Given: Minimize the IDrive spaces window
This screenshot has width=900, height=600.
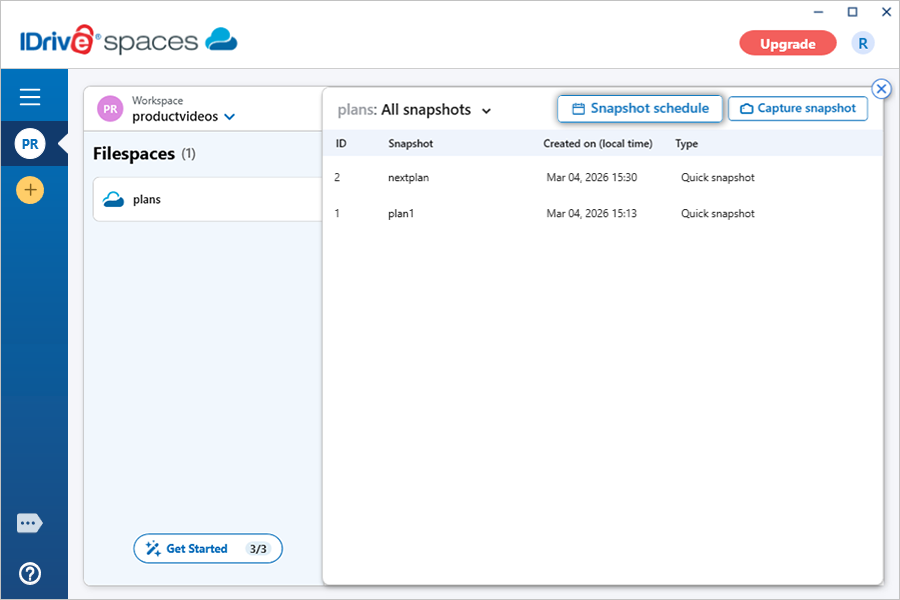Looking at the screenshot, I should [x=818, y=11].
